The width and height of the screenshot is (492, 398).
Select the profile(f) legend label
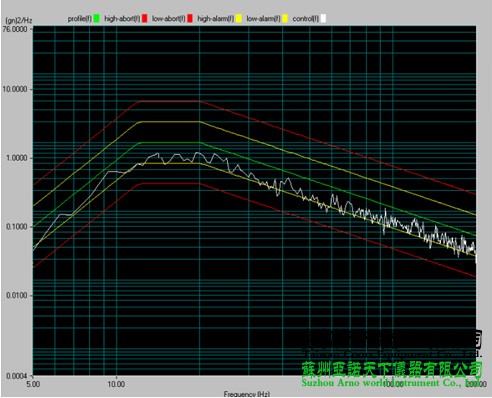(80, 19)
